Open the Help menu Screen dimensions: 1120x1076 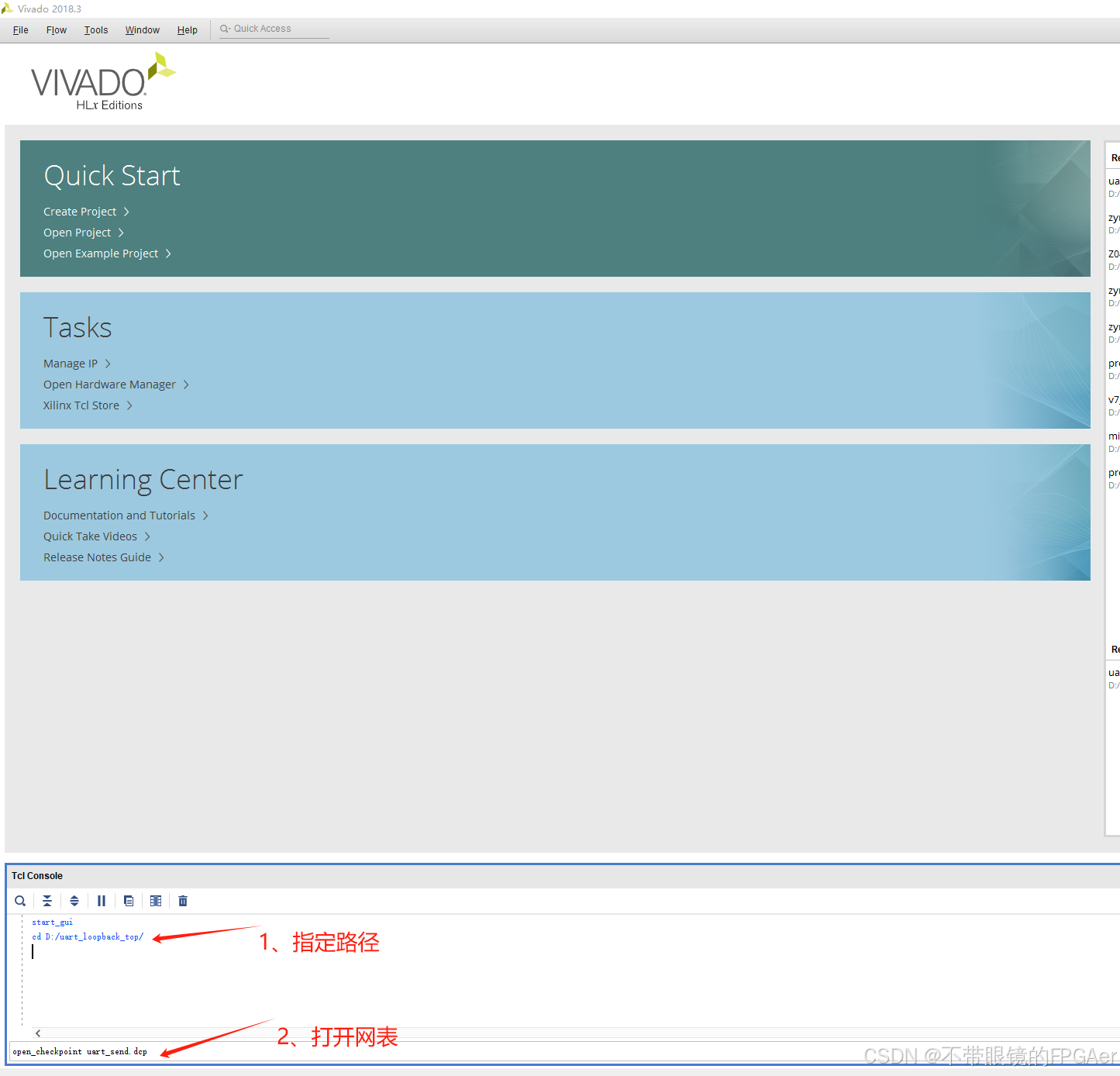(x=188, y=30)
